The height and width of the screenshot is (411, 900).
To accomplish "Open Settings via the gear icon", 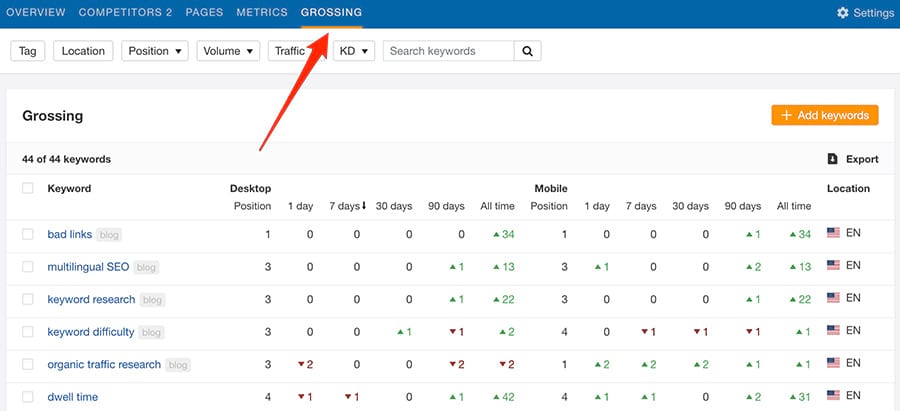I will (x=842, y=13).
